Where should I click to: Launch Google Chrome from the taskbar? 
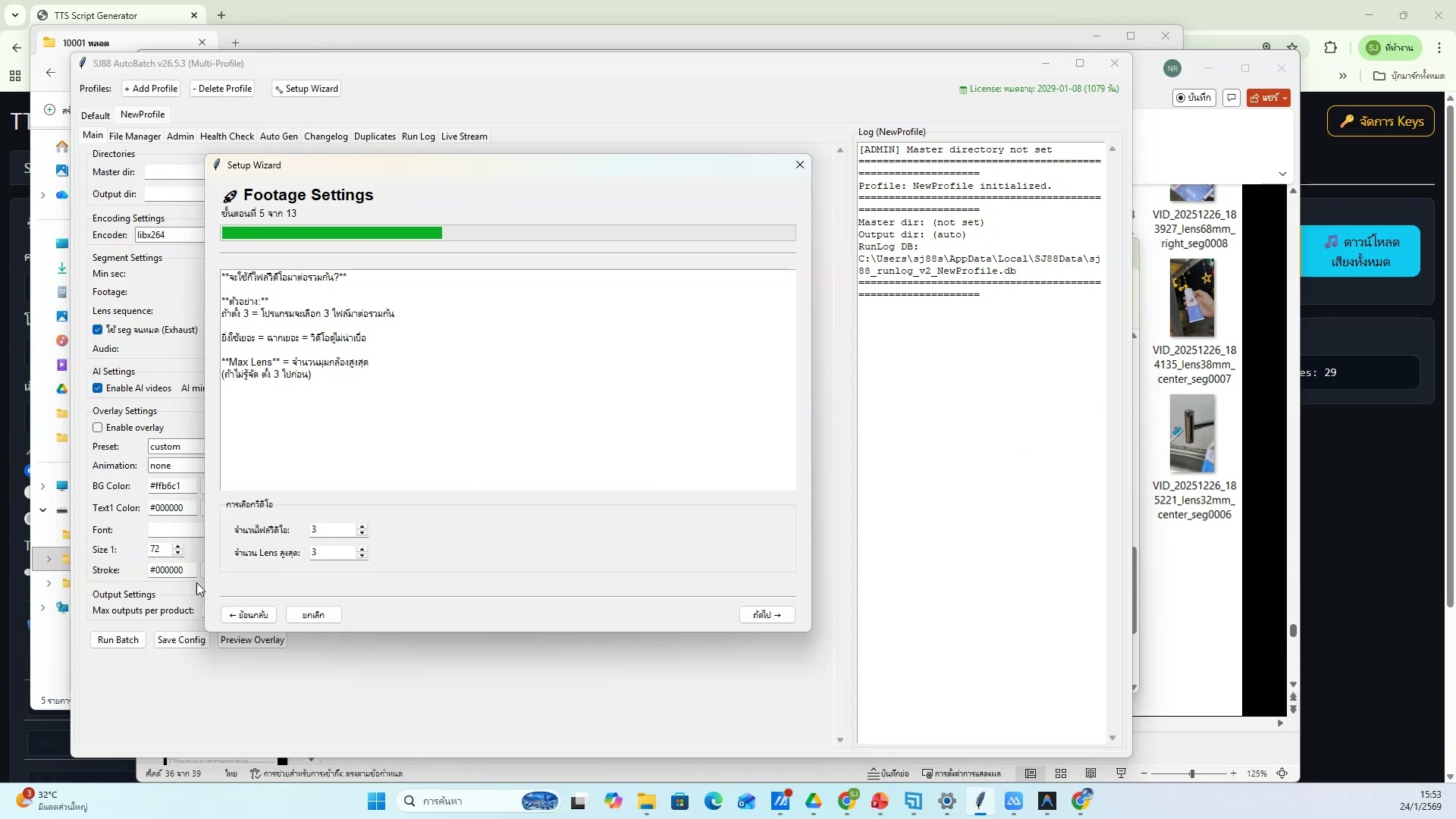click(849, 801)
